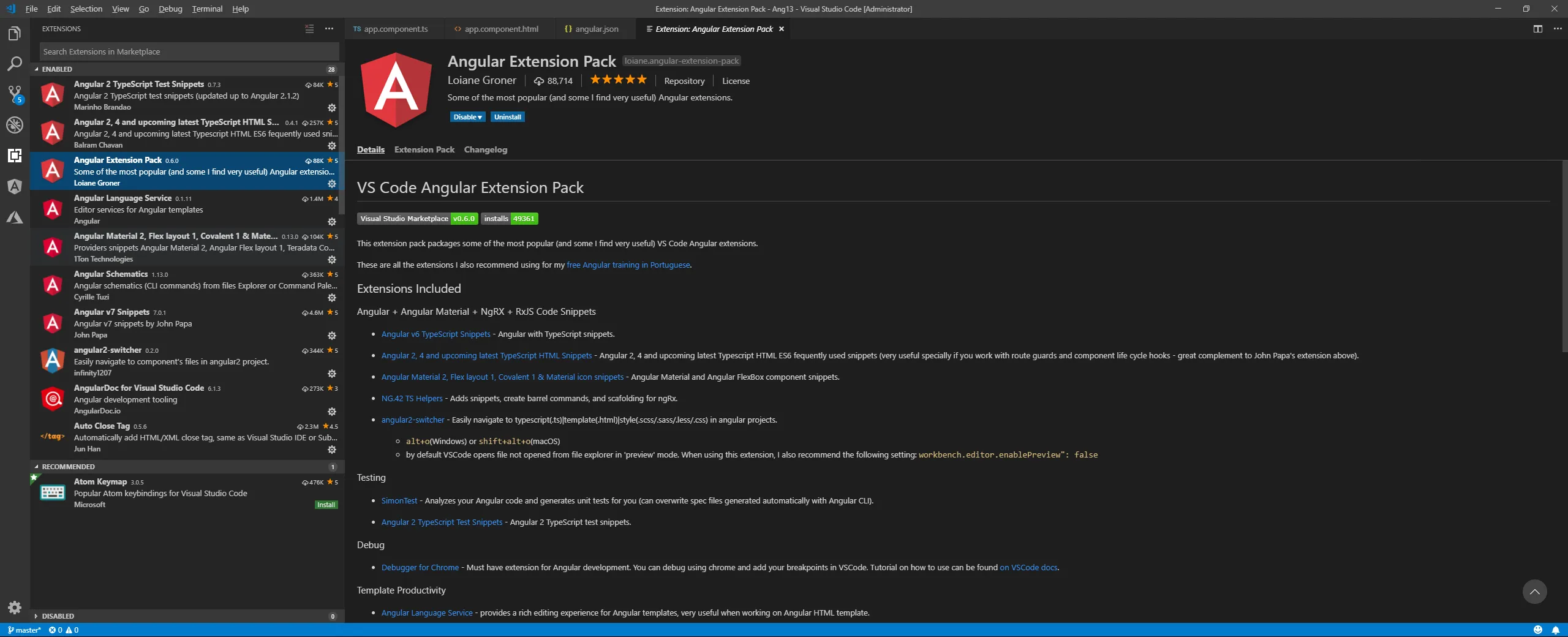Show the Extension Pack tab
The width and height of the screenshot is (1568, 637).
tap(424, 149)
